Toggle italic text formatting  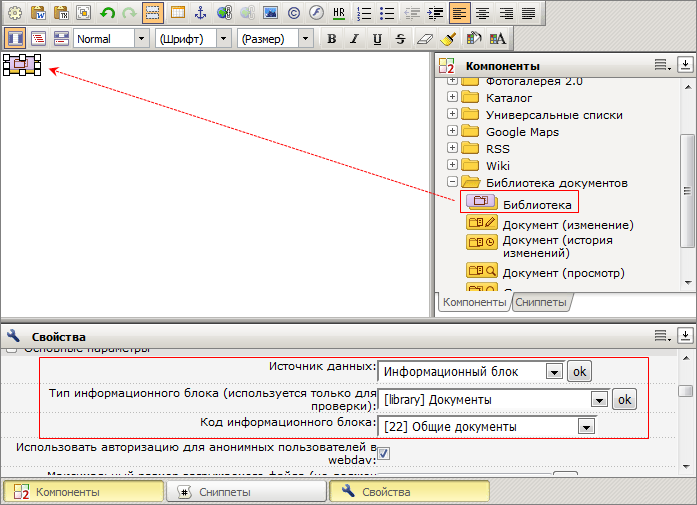point(354,39)
